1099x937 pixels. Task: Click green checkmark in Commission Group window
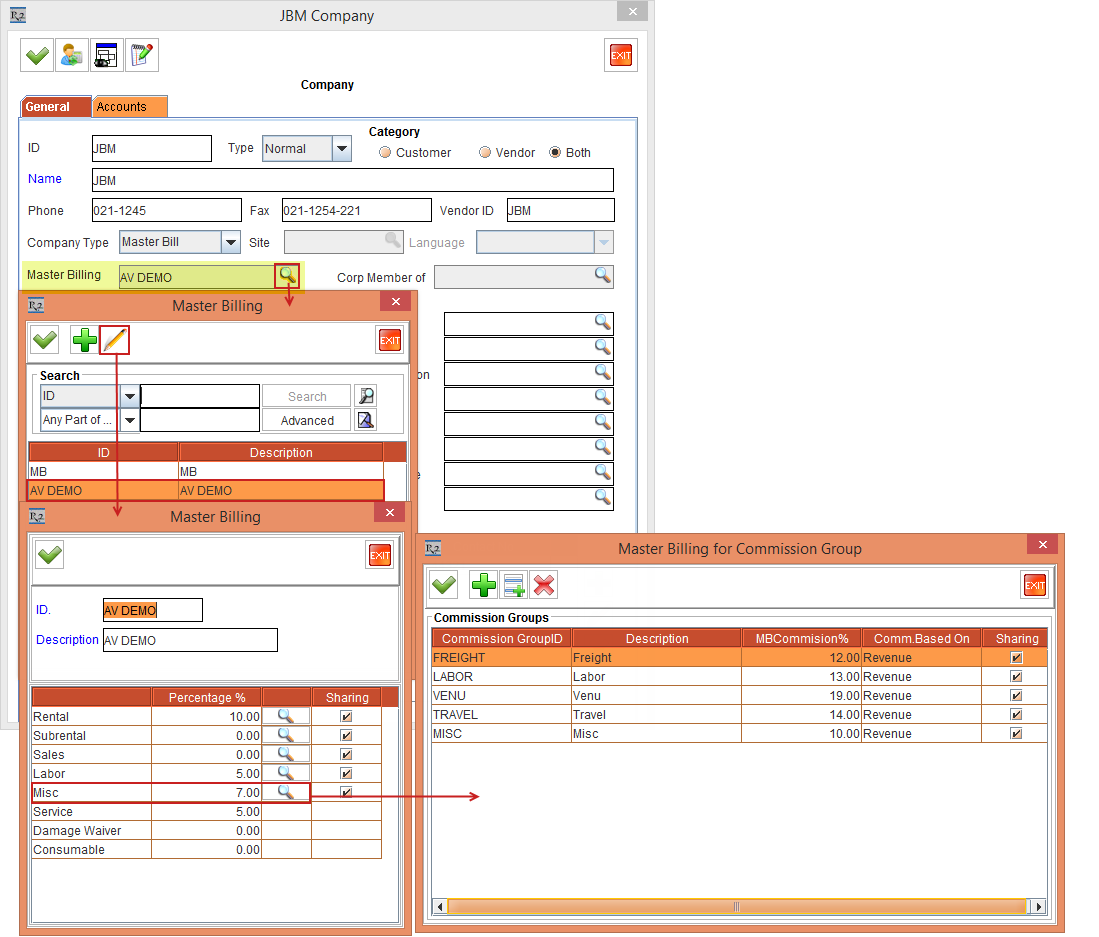[444, 585]
